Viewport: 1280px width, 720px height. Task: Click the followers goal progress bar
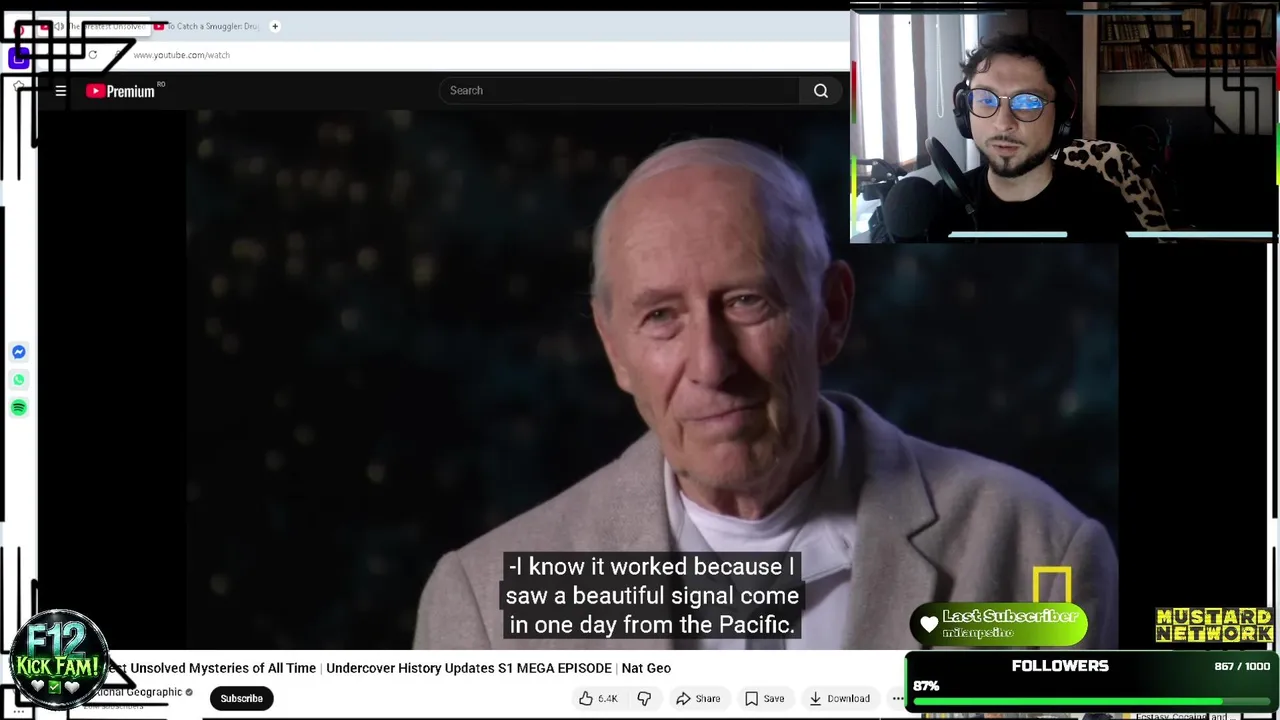pyautogui.click(x=1092, y=702)
